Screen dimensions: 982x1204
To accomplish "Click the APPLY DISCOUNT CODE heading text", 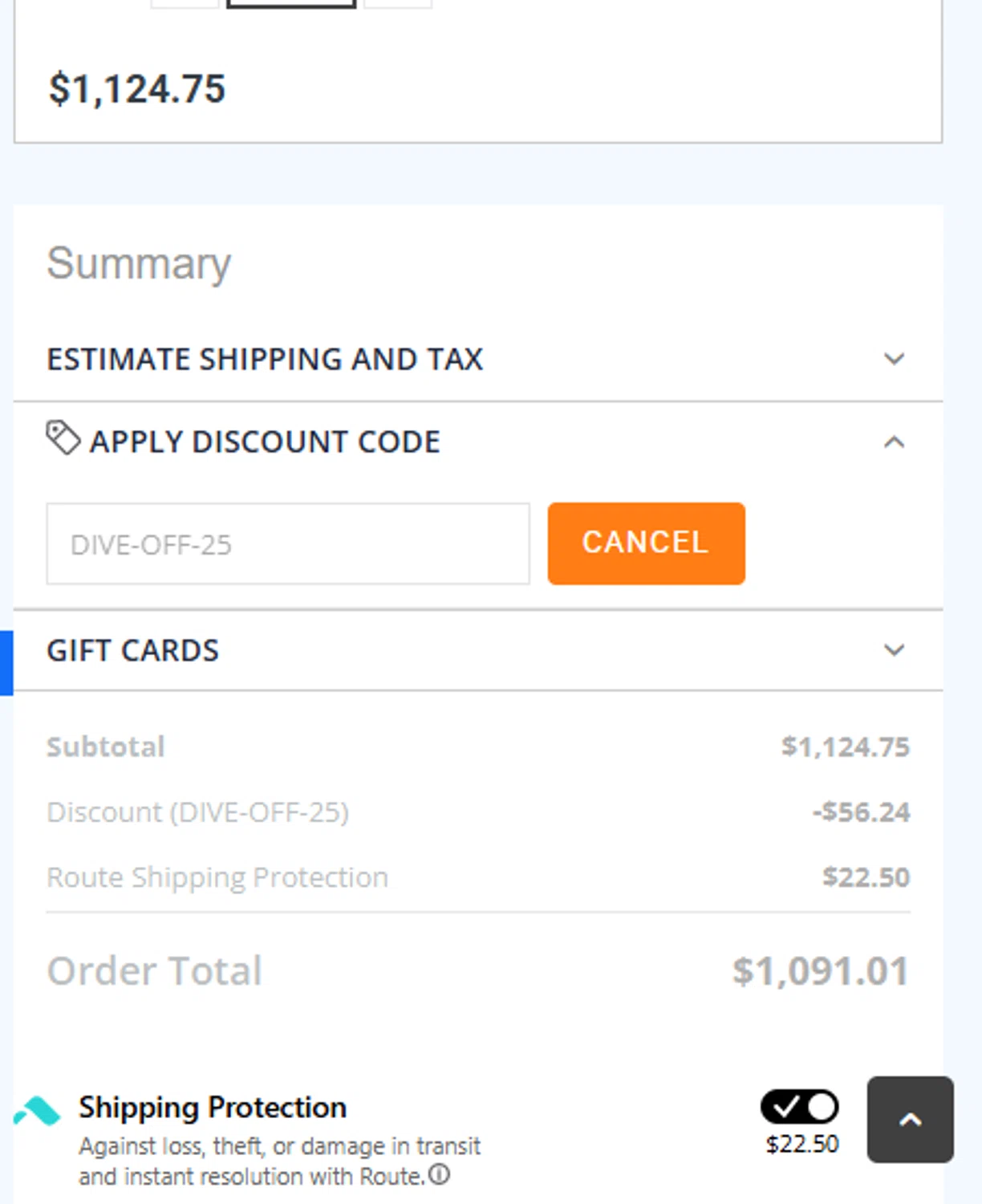I will point(265,442).
